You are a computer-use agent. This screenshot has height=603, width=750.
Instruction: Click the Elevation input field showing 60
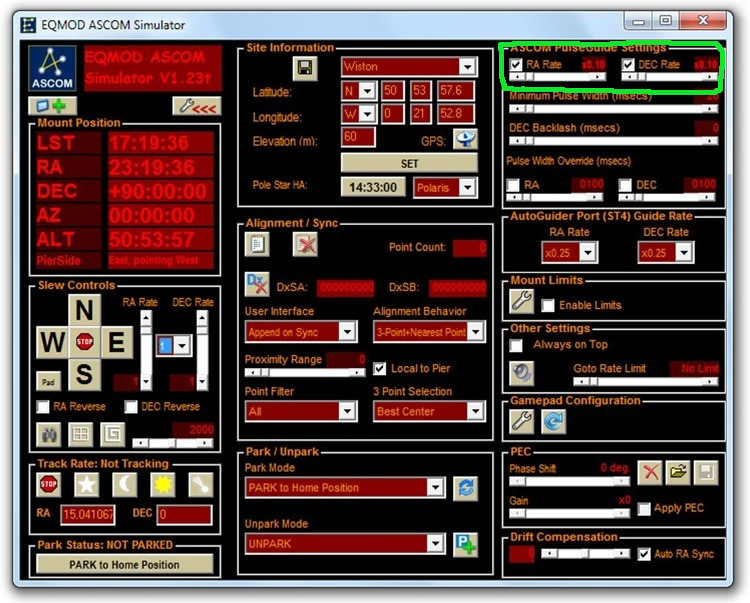pos(358,137)
